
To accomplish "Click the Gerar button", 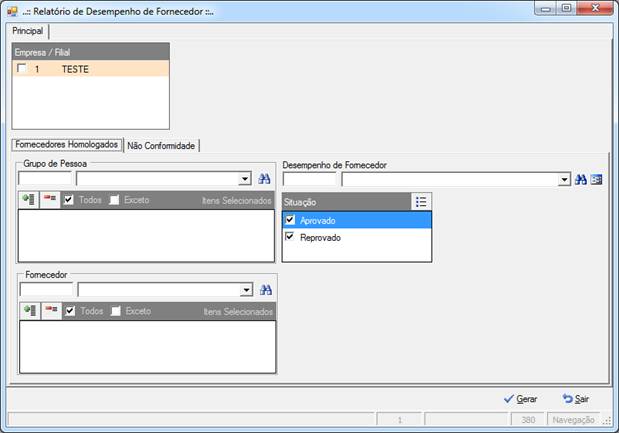I will (520, 399).
